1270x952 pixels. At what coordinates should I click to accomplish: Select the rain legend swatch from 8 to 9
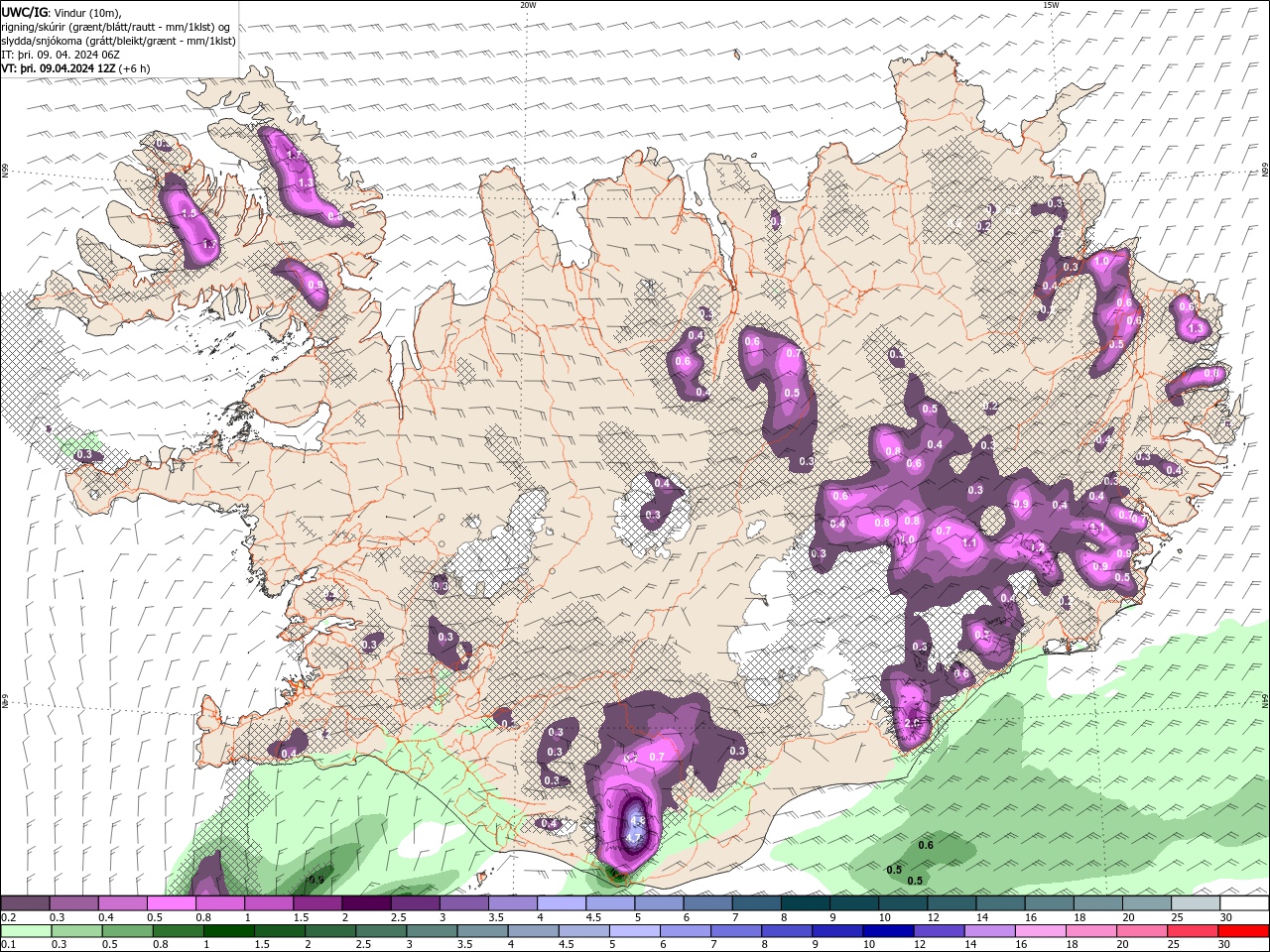tap(786, 931)
